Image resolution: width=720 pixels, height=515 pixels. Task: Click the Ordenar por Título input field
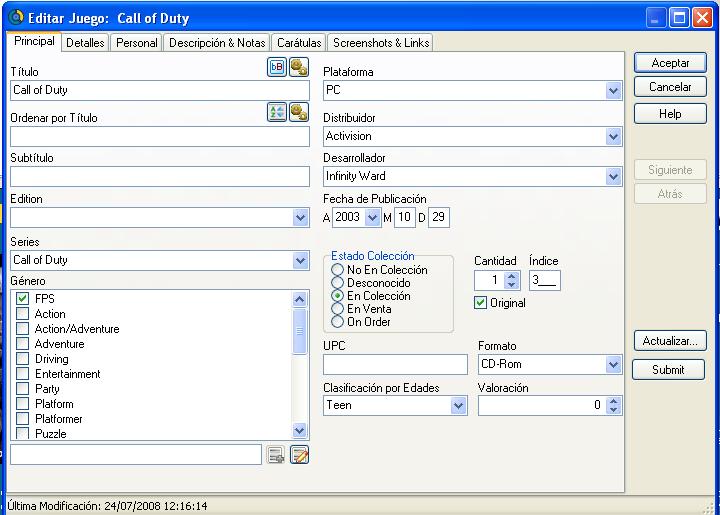(160, 137)
